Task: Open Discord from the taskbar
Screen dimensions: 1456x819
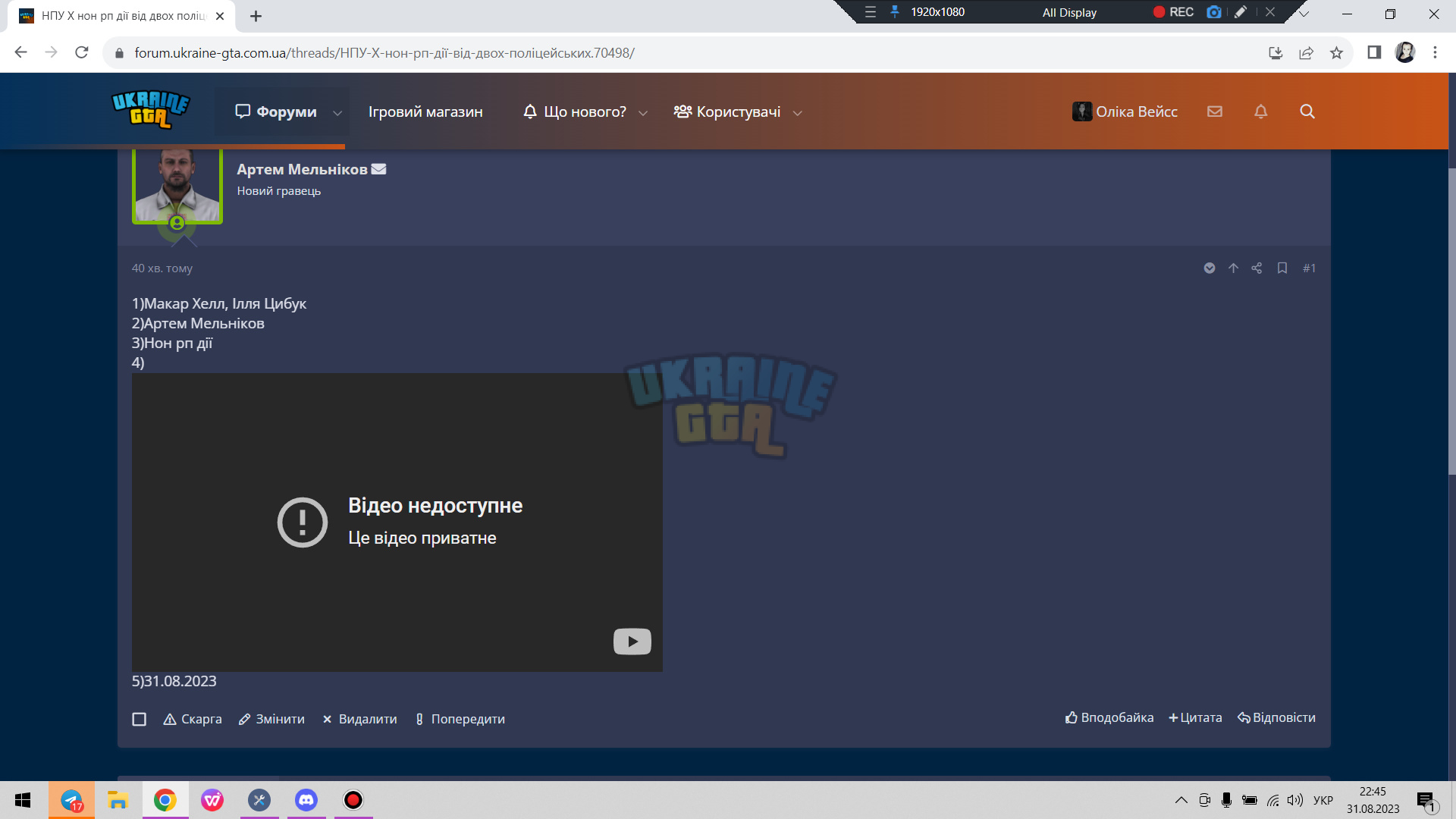Action: click(306, 800)
